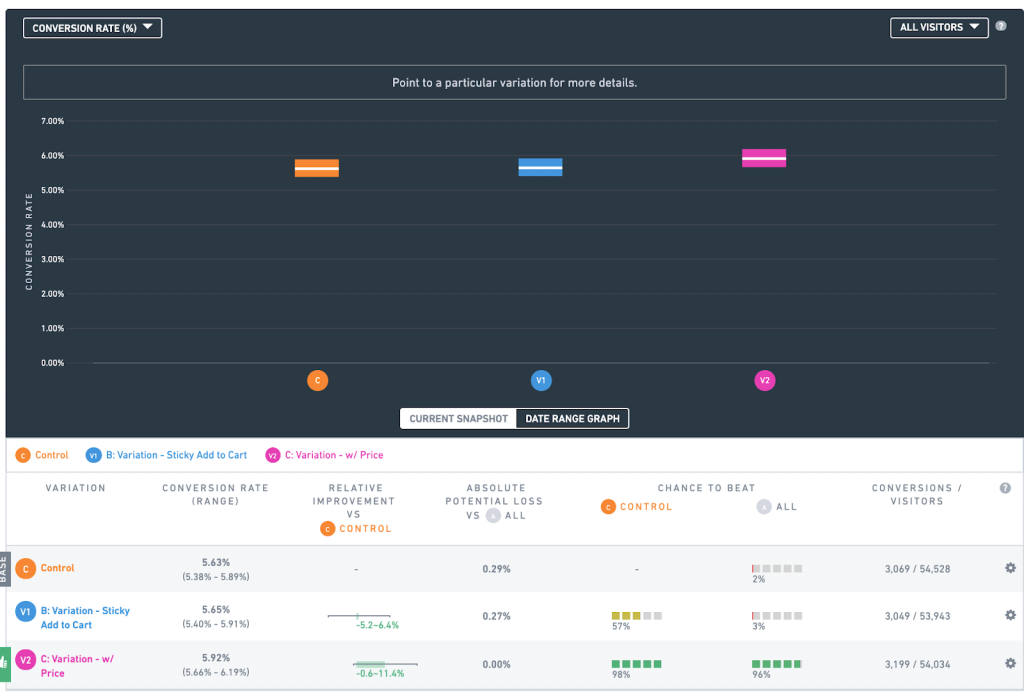Image resolution: width=1024 pixels, height=692 pixels.
Task: Click the grey ALL icon in Absolute Potential Loss header
Action: (x=493, y=516)
